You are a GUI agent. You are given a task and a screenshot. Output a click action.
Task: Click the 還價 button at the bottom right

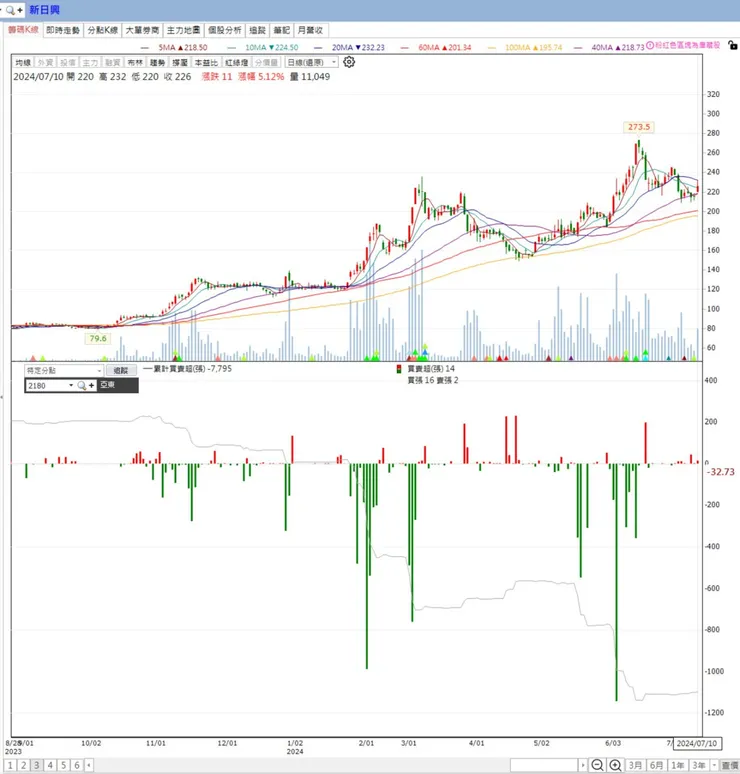(730, 765)
